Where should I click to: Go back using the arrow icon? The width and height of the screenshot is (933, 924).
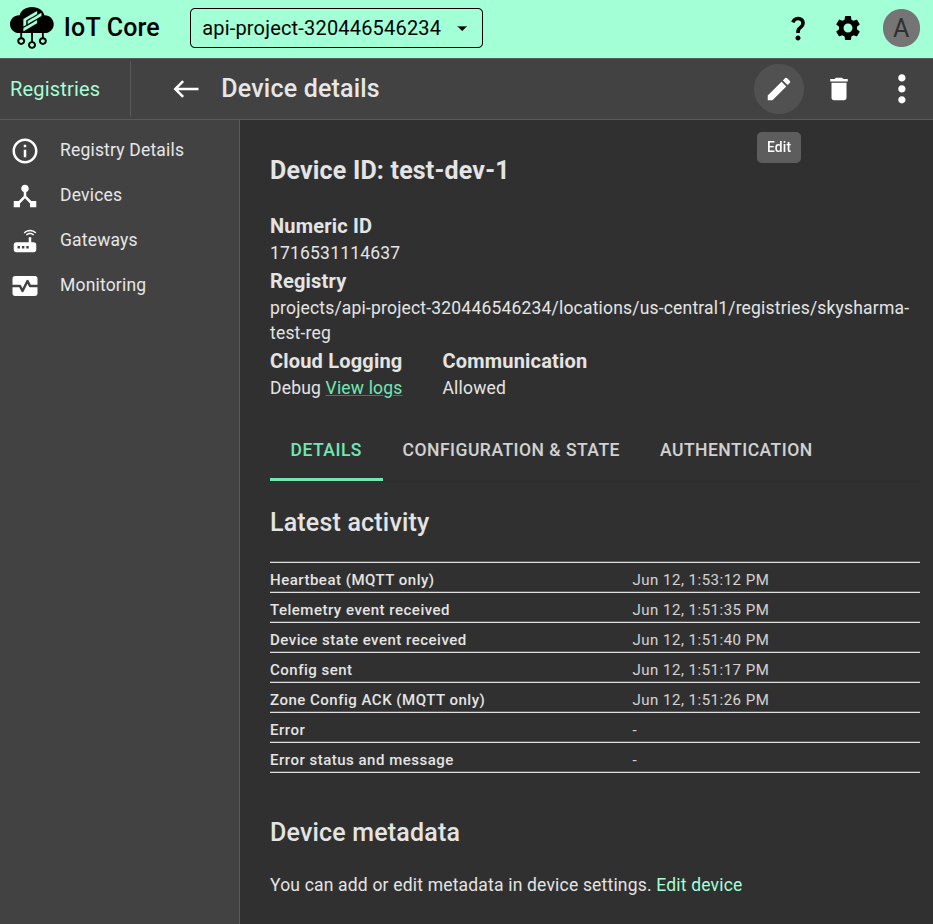point(186,89)
